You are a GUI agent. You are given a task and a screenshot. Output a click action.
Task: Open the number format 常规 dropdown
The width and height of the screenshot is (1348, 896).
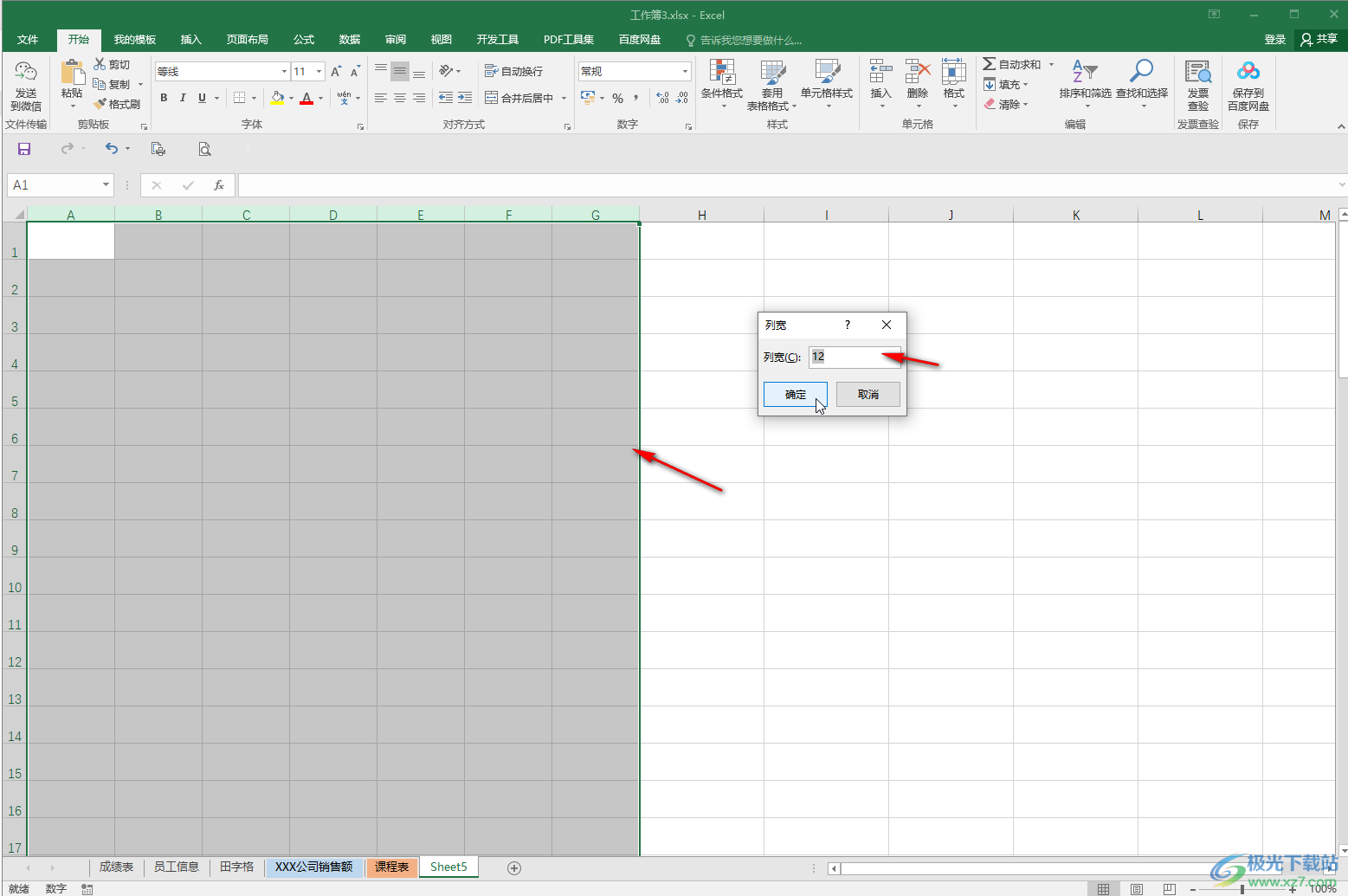pyautogui.click(x=685, y=71)
